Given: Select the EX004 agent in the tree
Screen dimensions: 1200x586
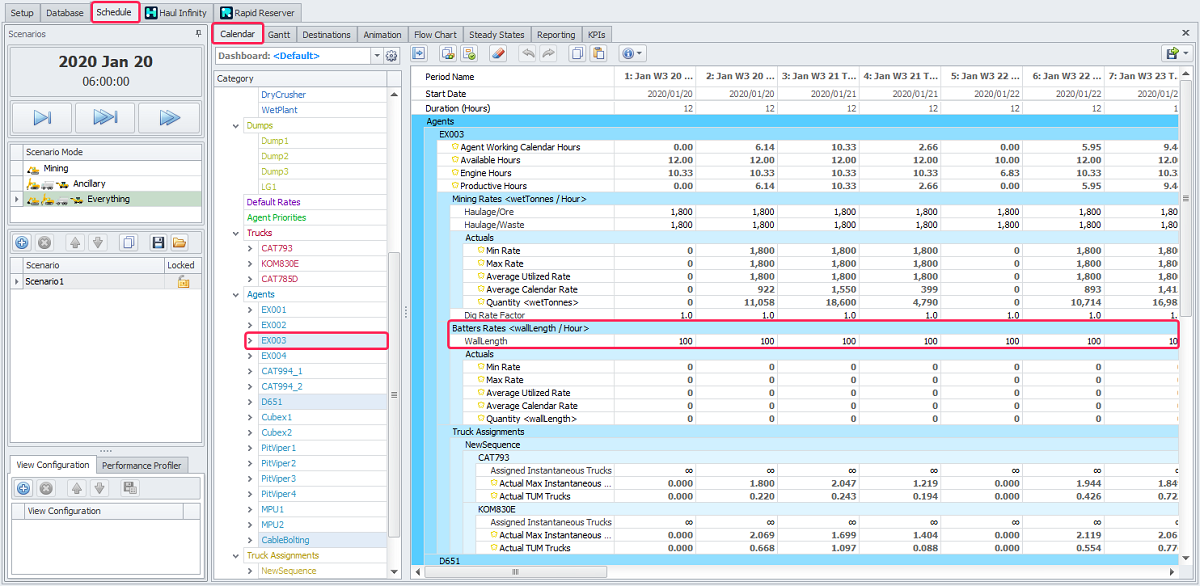Looking at the screenshot, I should pyautogui.click(x=273, y=356).
